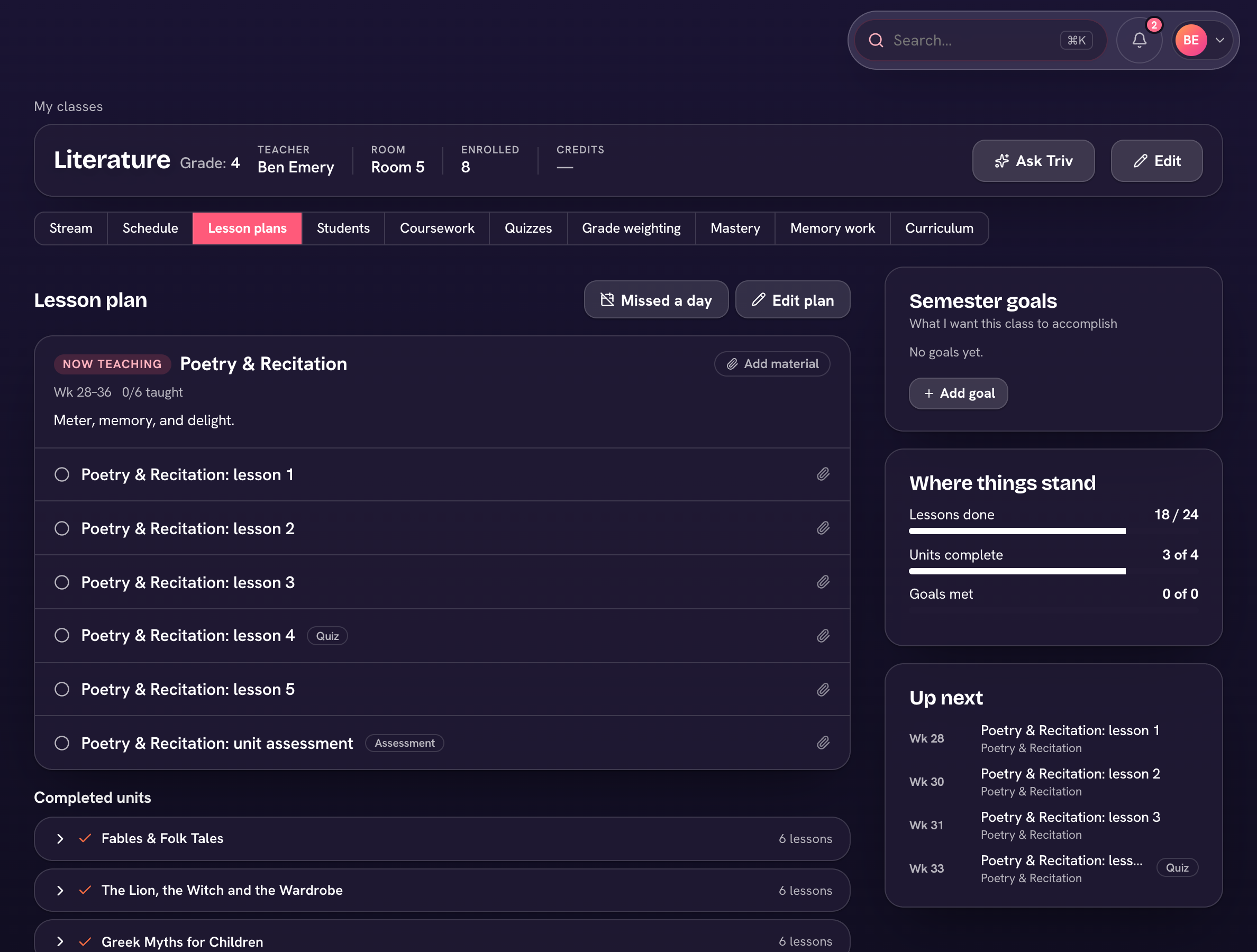Mark Poetry & Recitation lesson 3 done
This screenshot has height=952, width=1257.
pyautogui.click(x=62, y=582)
